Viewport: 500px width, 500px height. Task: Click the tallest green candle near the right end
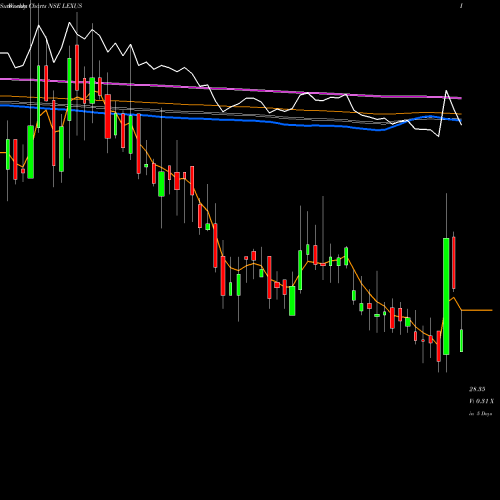(x=446, y=296)
